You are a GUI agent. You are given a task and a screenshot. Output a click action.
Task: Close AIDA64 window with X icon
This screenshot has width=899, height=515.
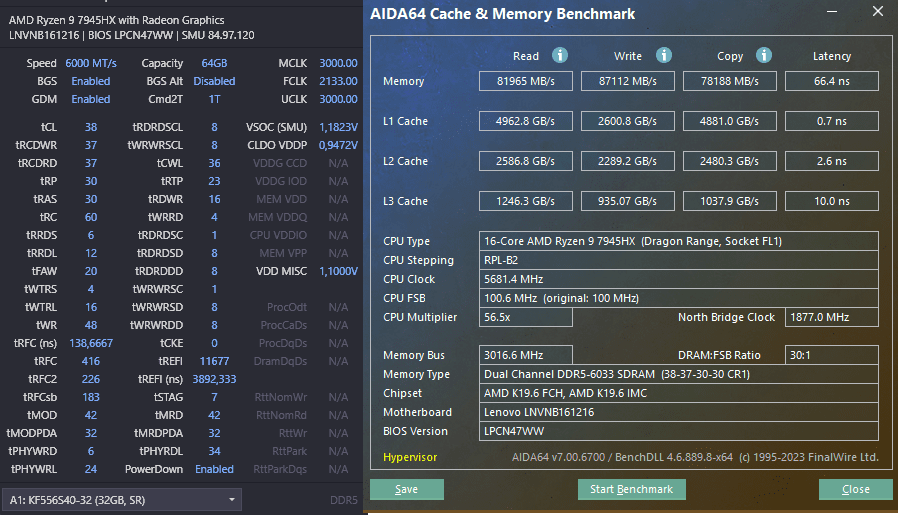tap(877, 11)
